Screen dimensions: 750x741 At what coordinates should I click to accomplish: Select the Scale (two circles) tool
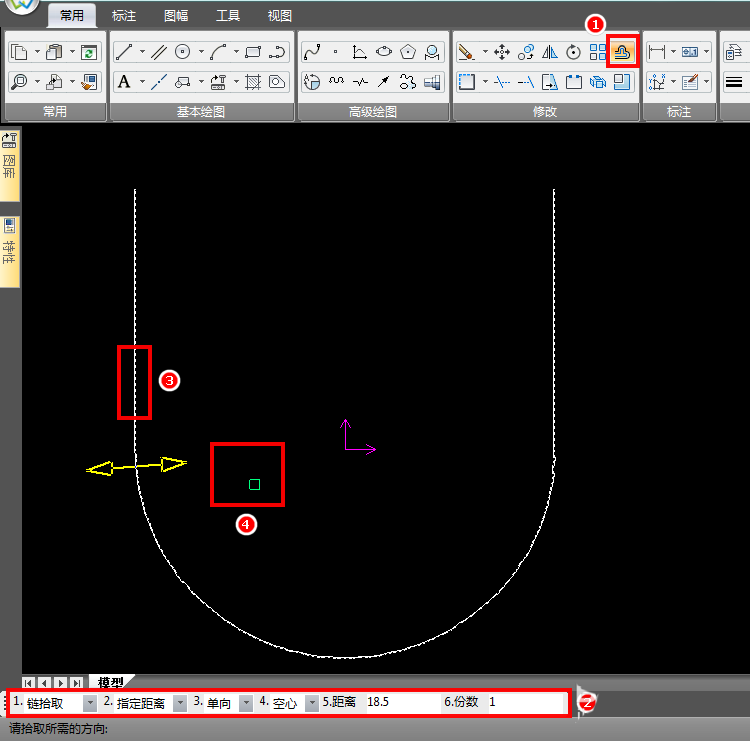coord(526,52)
